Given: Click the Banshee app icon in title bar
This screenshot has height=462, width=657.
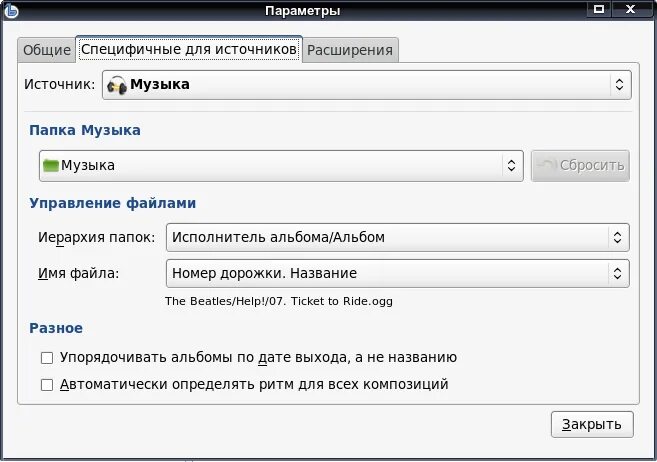Looking at the screenshot, I should click(11, 10).
